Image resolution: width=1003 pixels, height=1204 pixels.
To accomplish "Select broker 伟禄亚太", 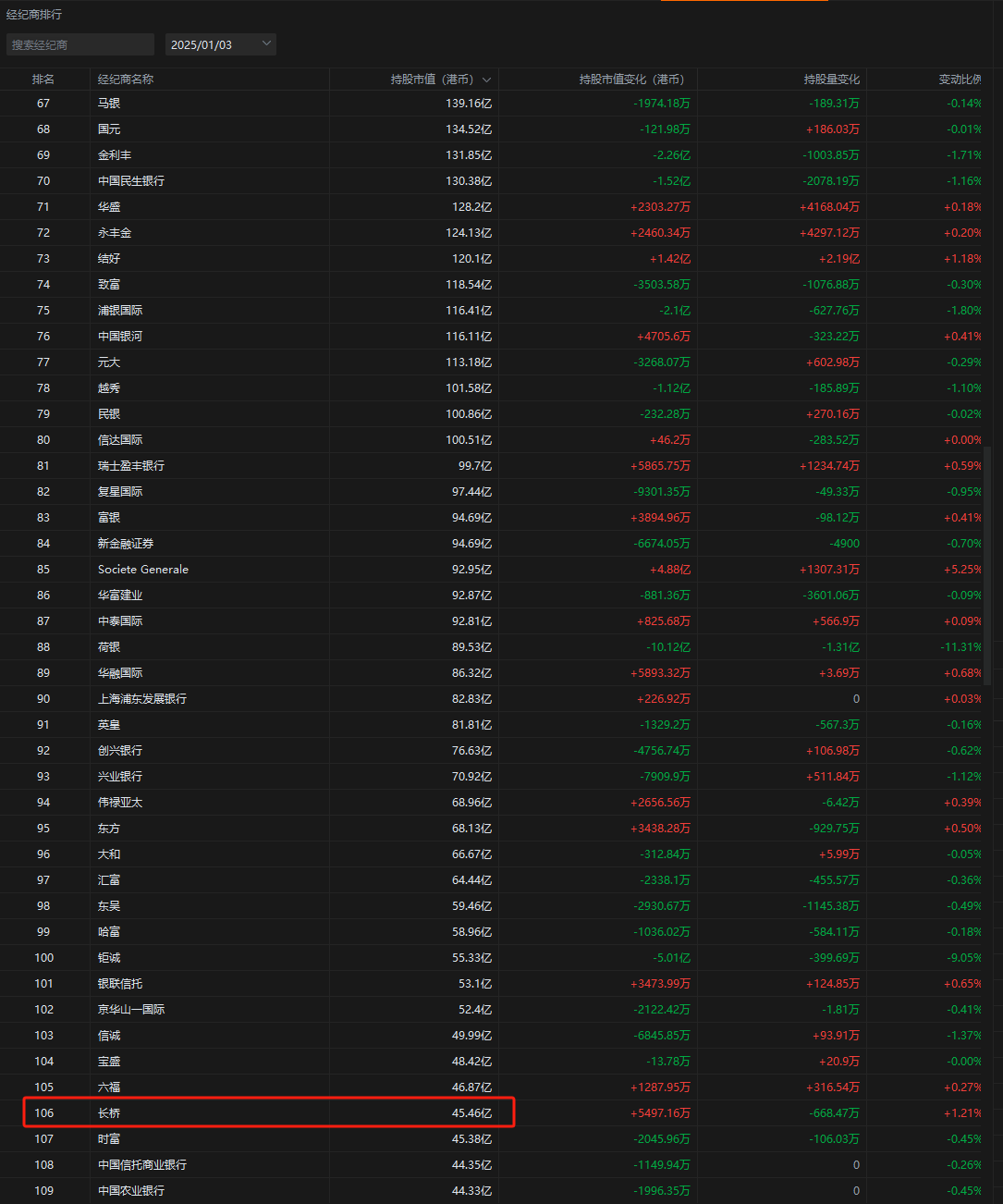I will pyautogui.click(x=120, y=803).
